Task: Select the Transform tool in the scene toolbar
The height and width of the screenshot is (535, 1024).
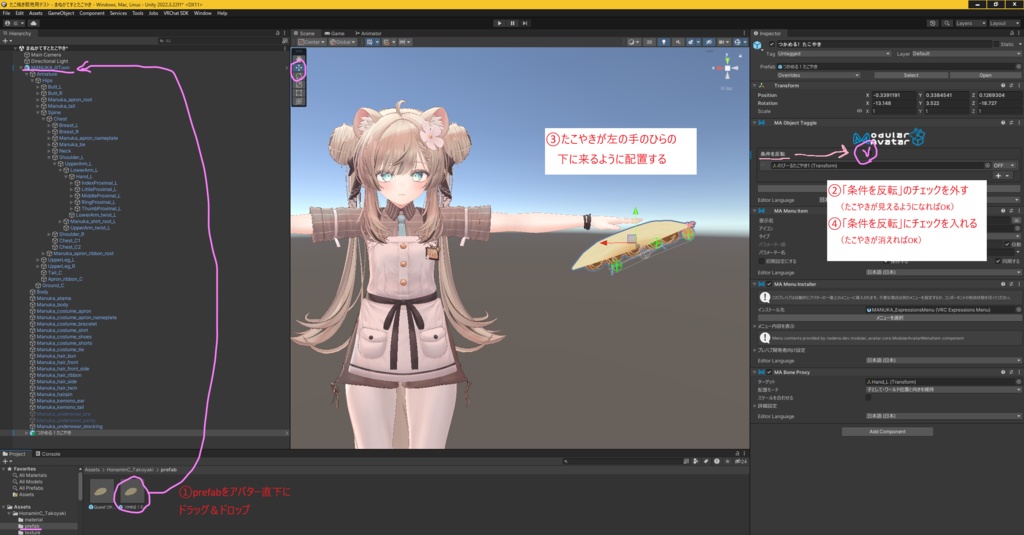Action: coord(299,101)
